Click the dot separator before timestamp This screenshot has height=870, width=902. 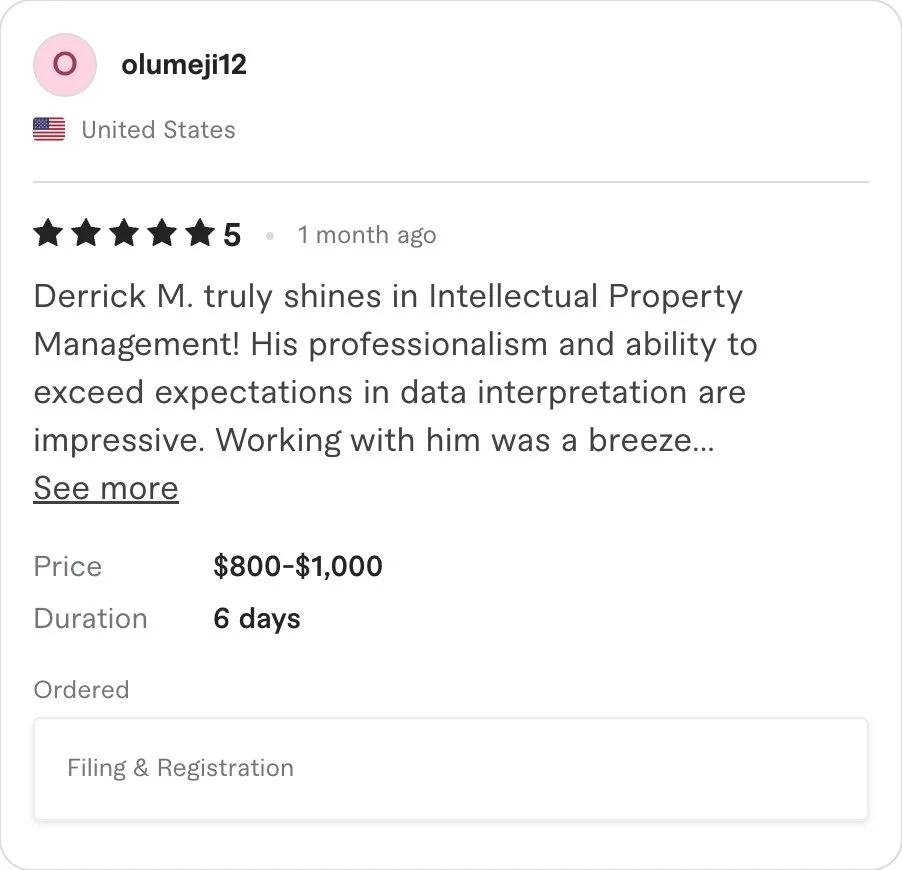point(270,236)
